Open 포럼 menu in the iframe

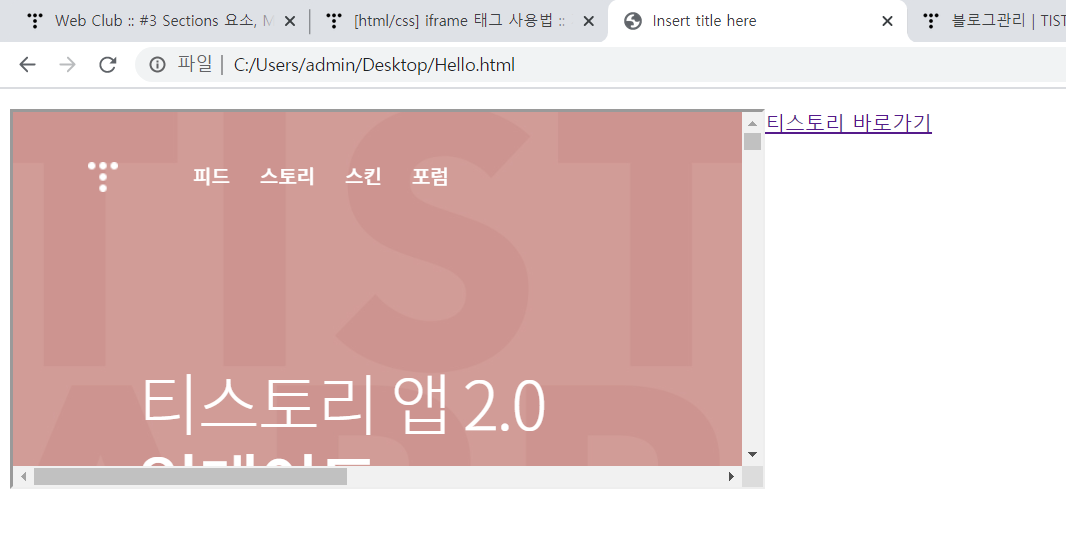tap(430, 177)
